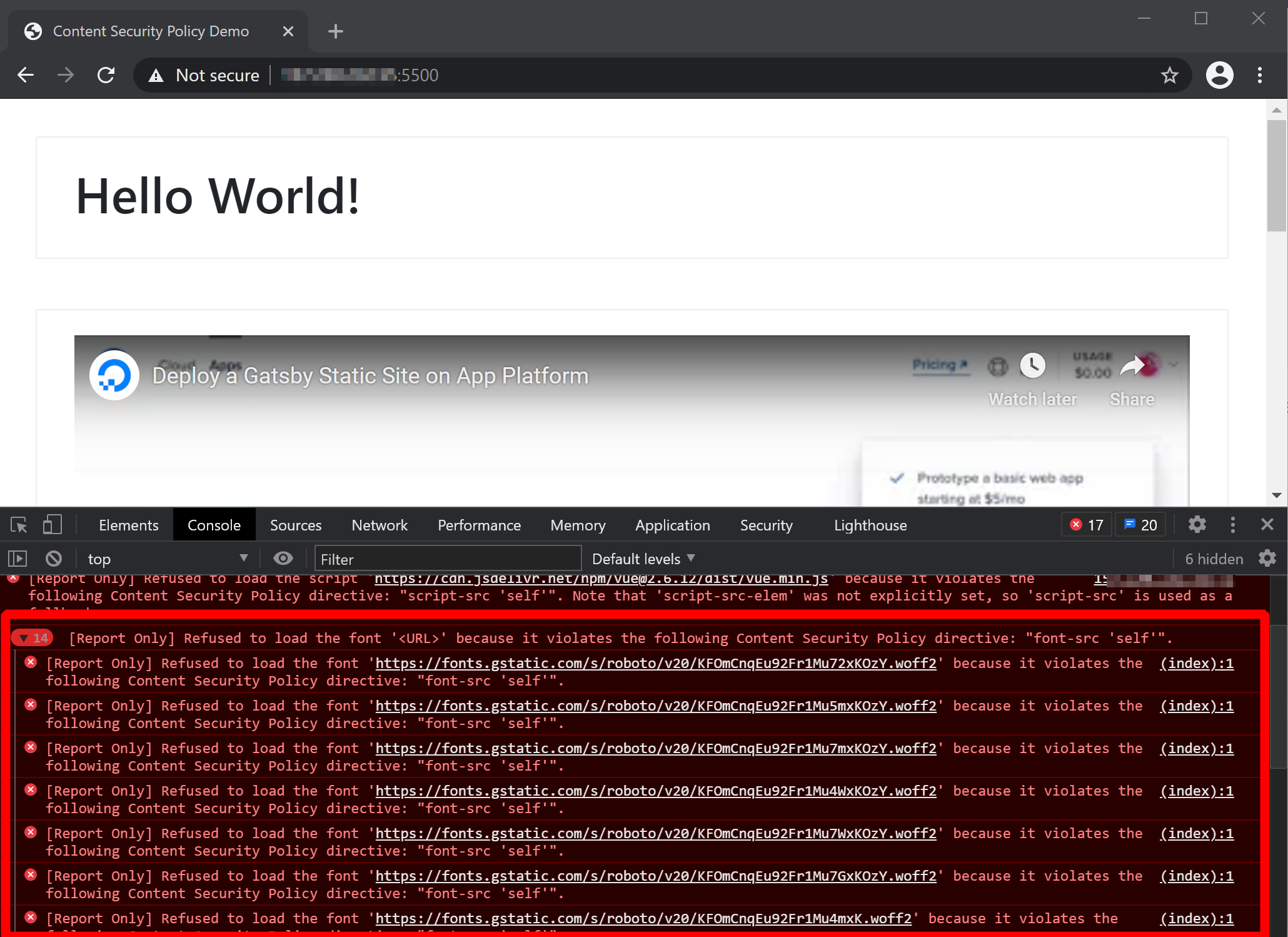The width and height of the screenshot is (1288, 937).
Task: Open the KFOmCnqEu92Fr1Mu7GxKOzY.woff2 font link
Action: (x=656, y=876)
